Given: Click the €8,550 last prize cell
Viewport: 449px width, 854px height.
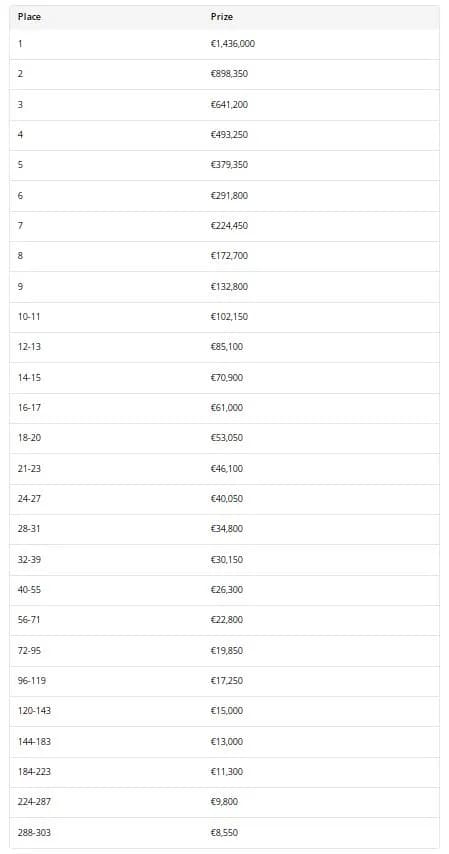Looking at the screenshot, I should pos(224,833).
